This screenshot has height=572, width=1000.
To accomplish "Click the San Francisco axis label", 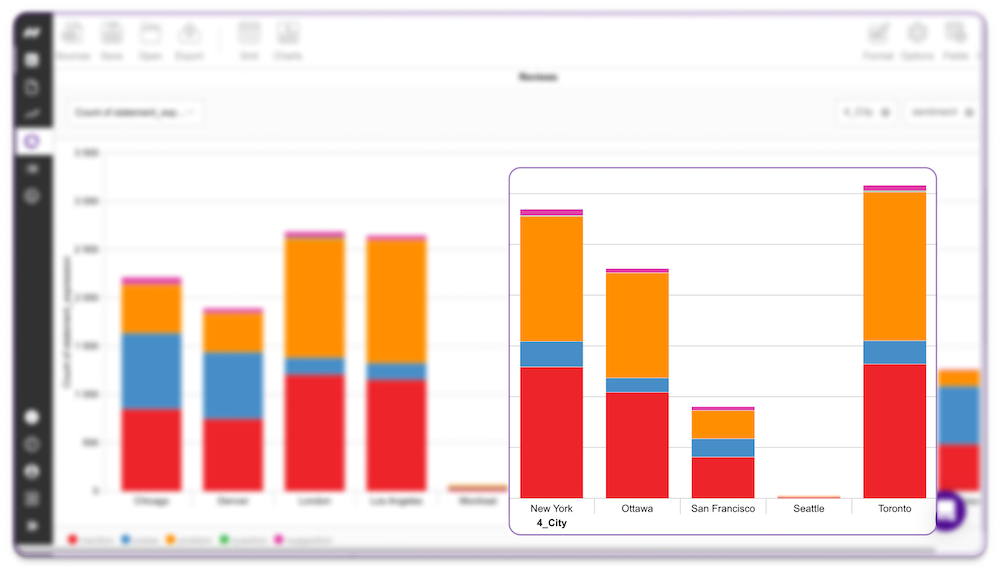I will pos(723,508).
